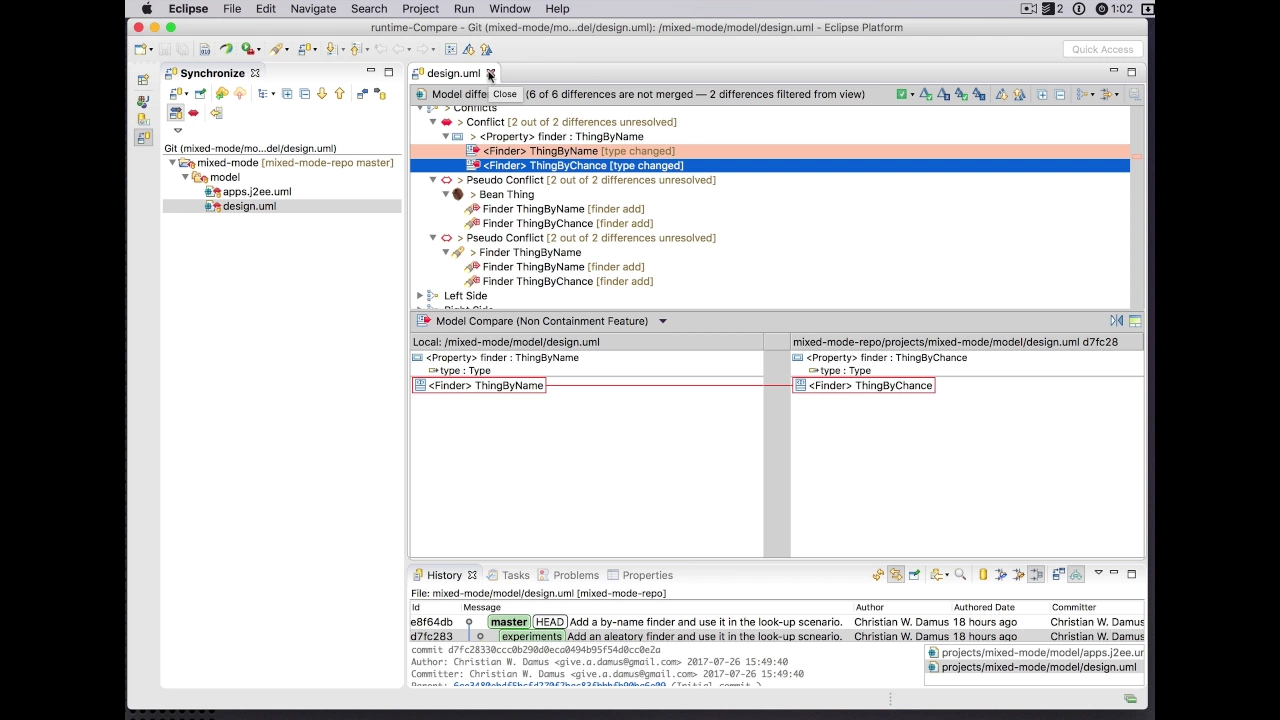Open the History view menu dropdown
The width and height of the screenshot is (1280, 720).
pos(1098,574)
